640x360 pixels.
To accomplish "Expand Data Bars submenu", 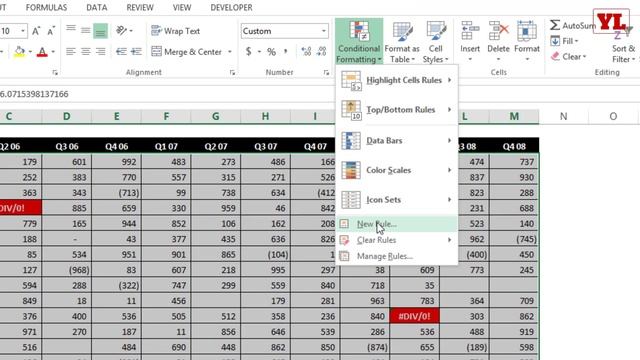I will pos(396,140).
